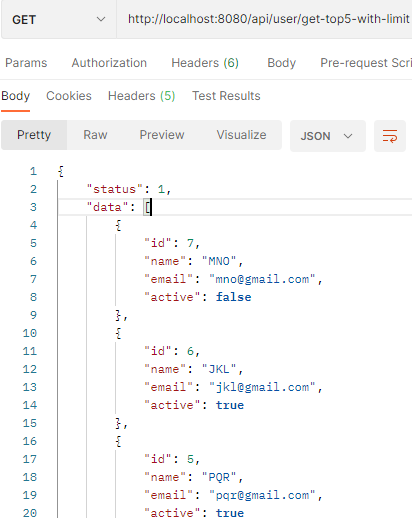412x522 pixels.
Task: Open the Visualize view
Action: [241, 135]
